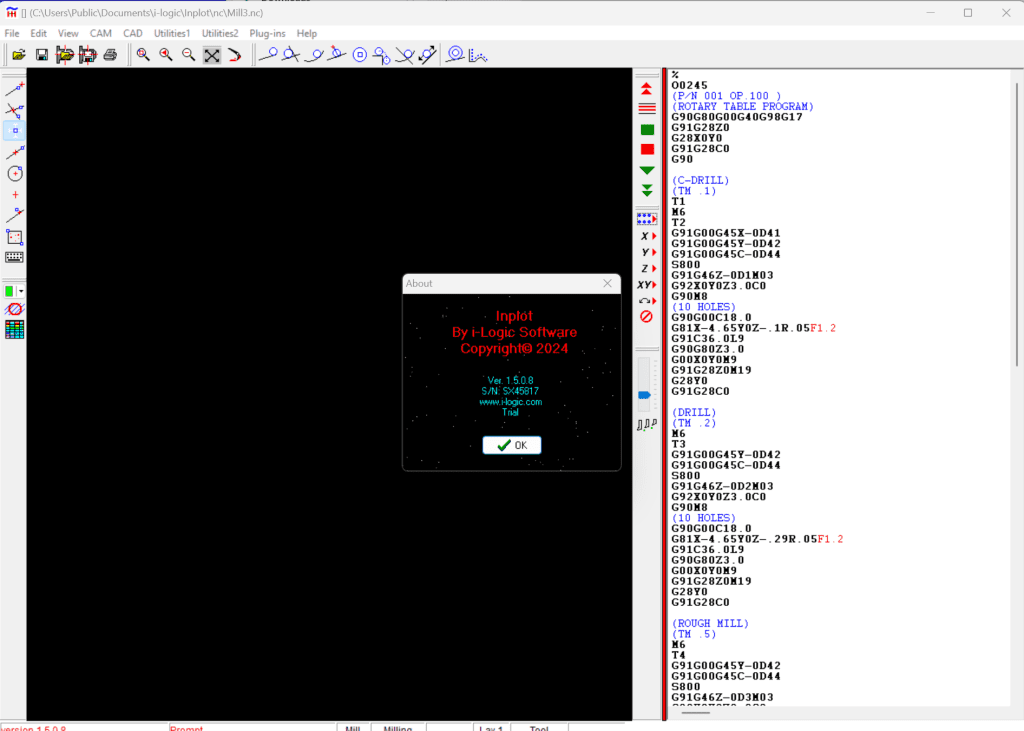Expand the Utilities1 menu
1024x731 pixels.
171,33
